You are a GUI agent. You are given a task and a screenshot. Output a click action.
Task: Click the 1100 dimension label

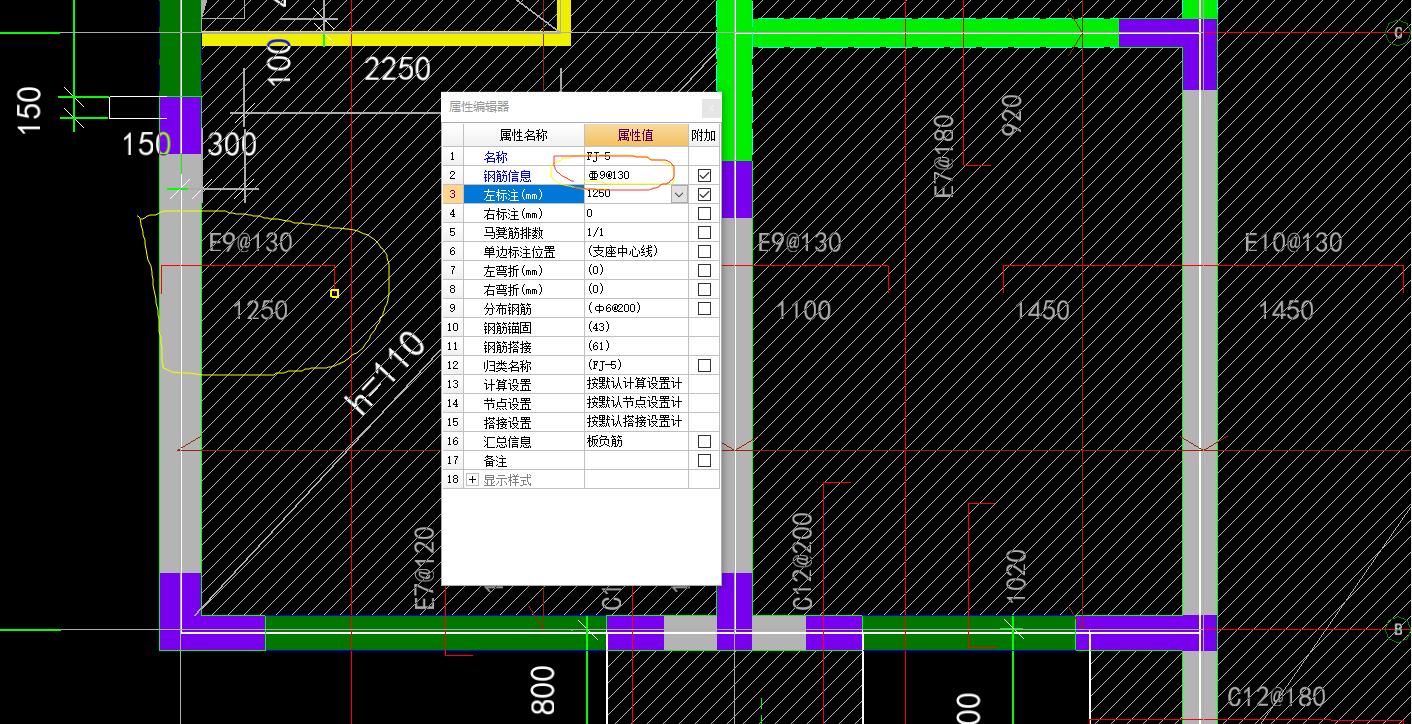pyautogui.click(x=803, y=310)
